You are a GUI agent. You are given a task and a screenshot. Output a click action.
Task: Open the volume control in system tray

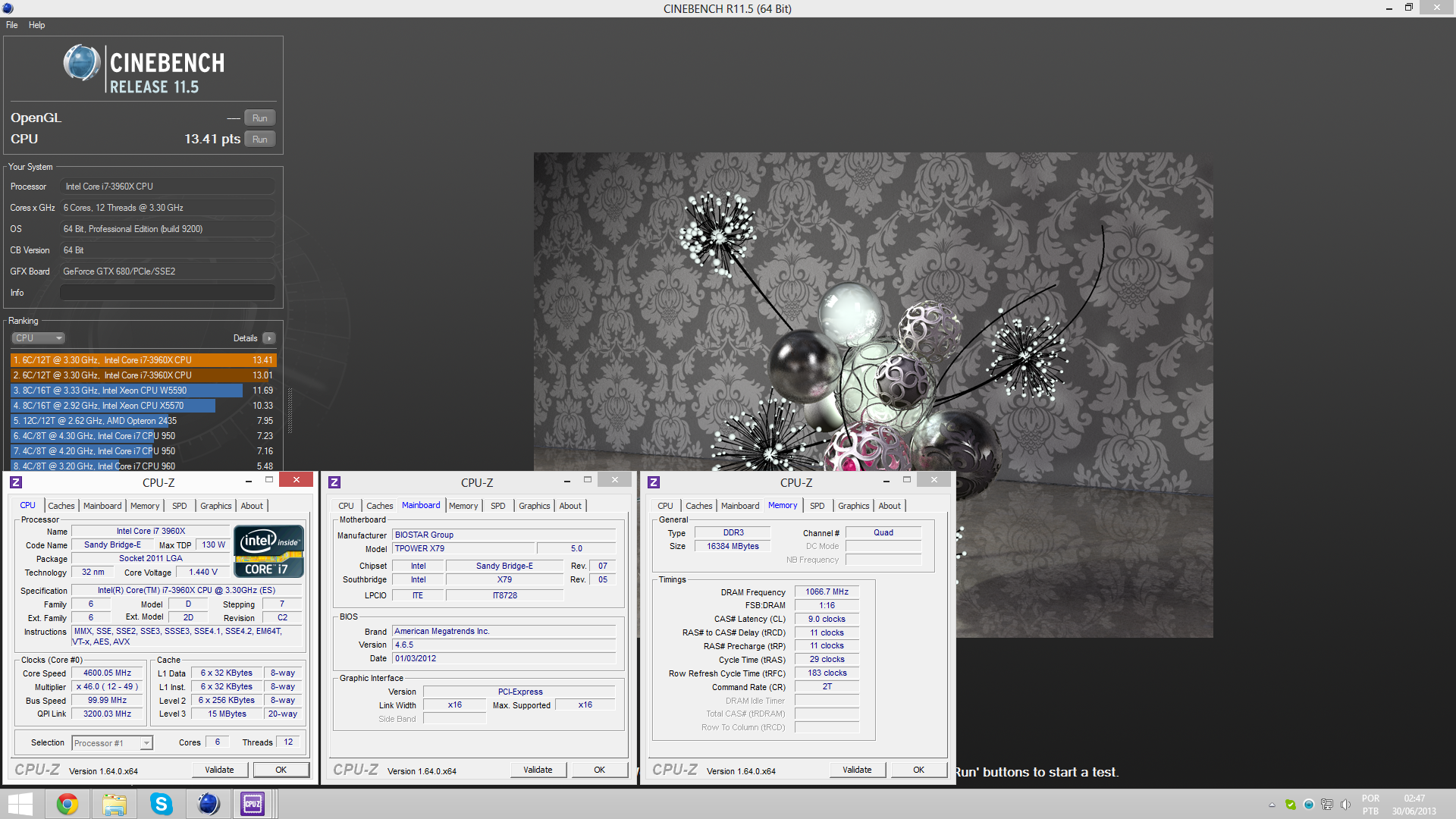tap(1345, 805)
